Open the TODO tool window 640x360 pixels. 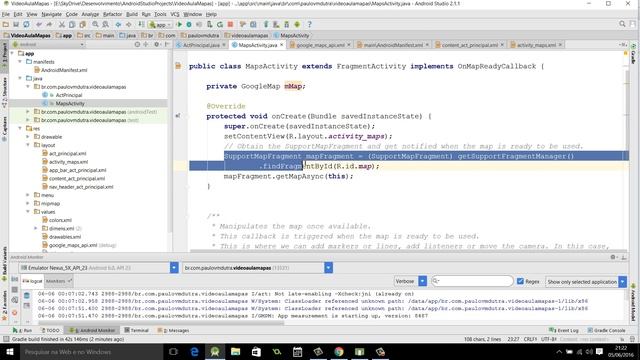coord(51,330)
